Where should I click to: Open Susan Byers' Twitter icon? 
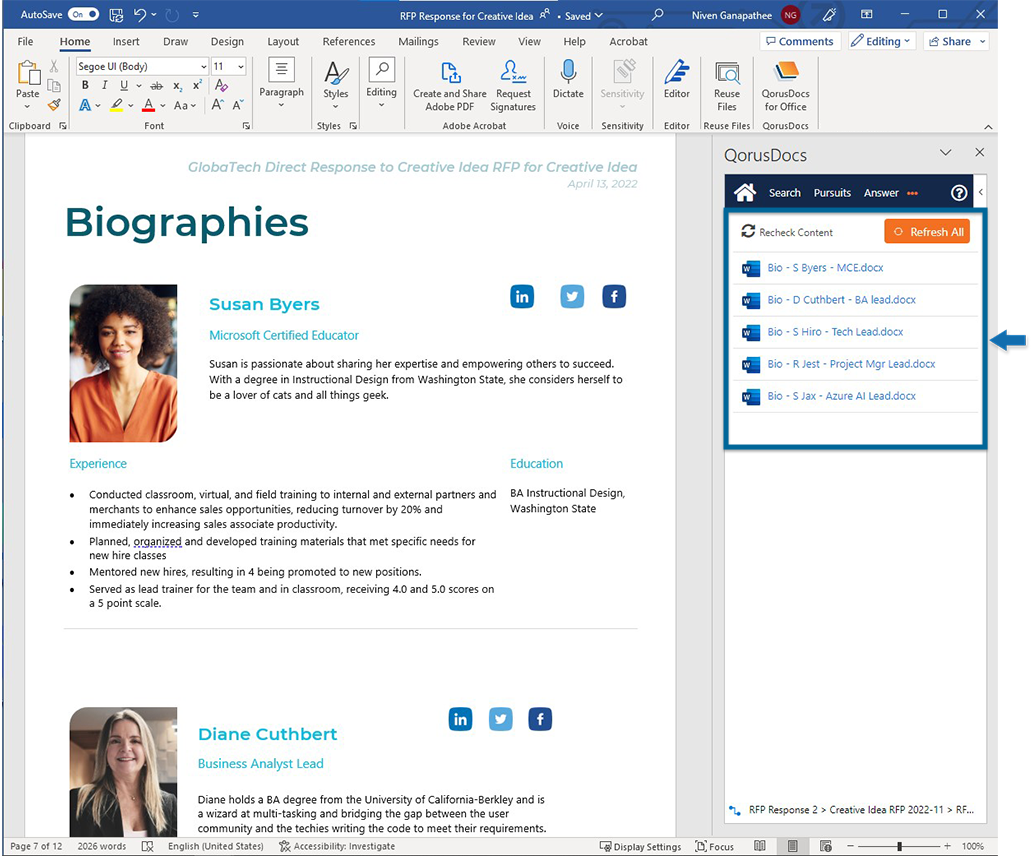pyautogui.click(x=572, y=297)
